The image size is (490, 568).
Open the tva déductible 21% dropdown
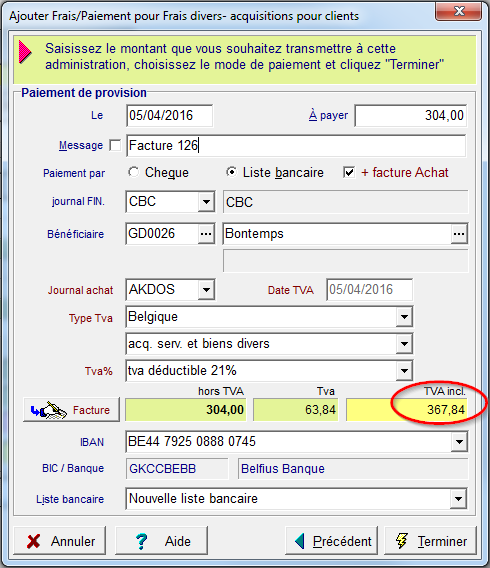[404, 371]
